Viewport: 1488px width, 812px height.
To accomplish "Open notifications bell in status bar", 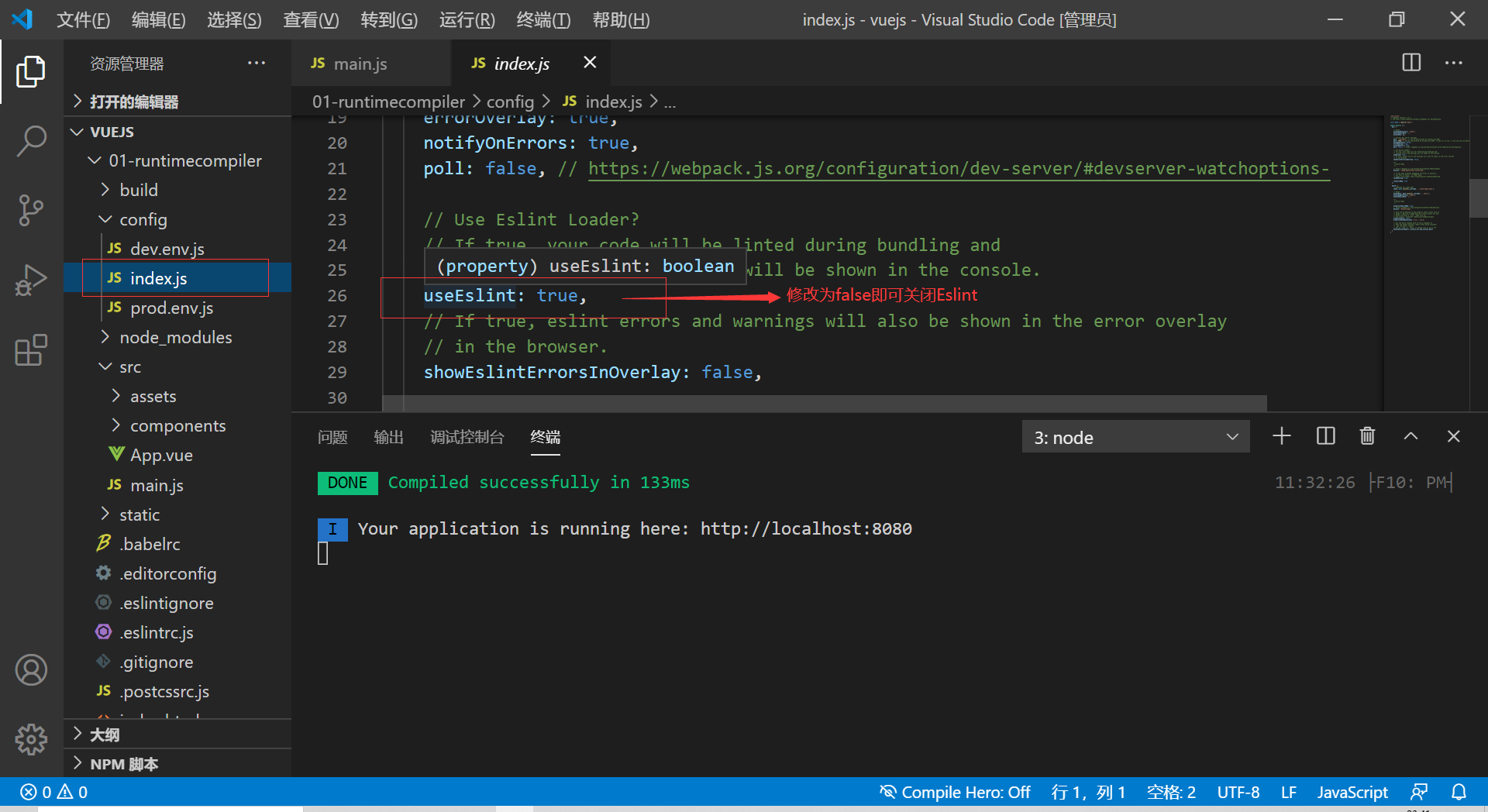I will [1459, 792].
